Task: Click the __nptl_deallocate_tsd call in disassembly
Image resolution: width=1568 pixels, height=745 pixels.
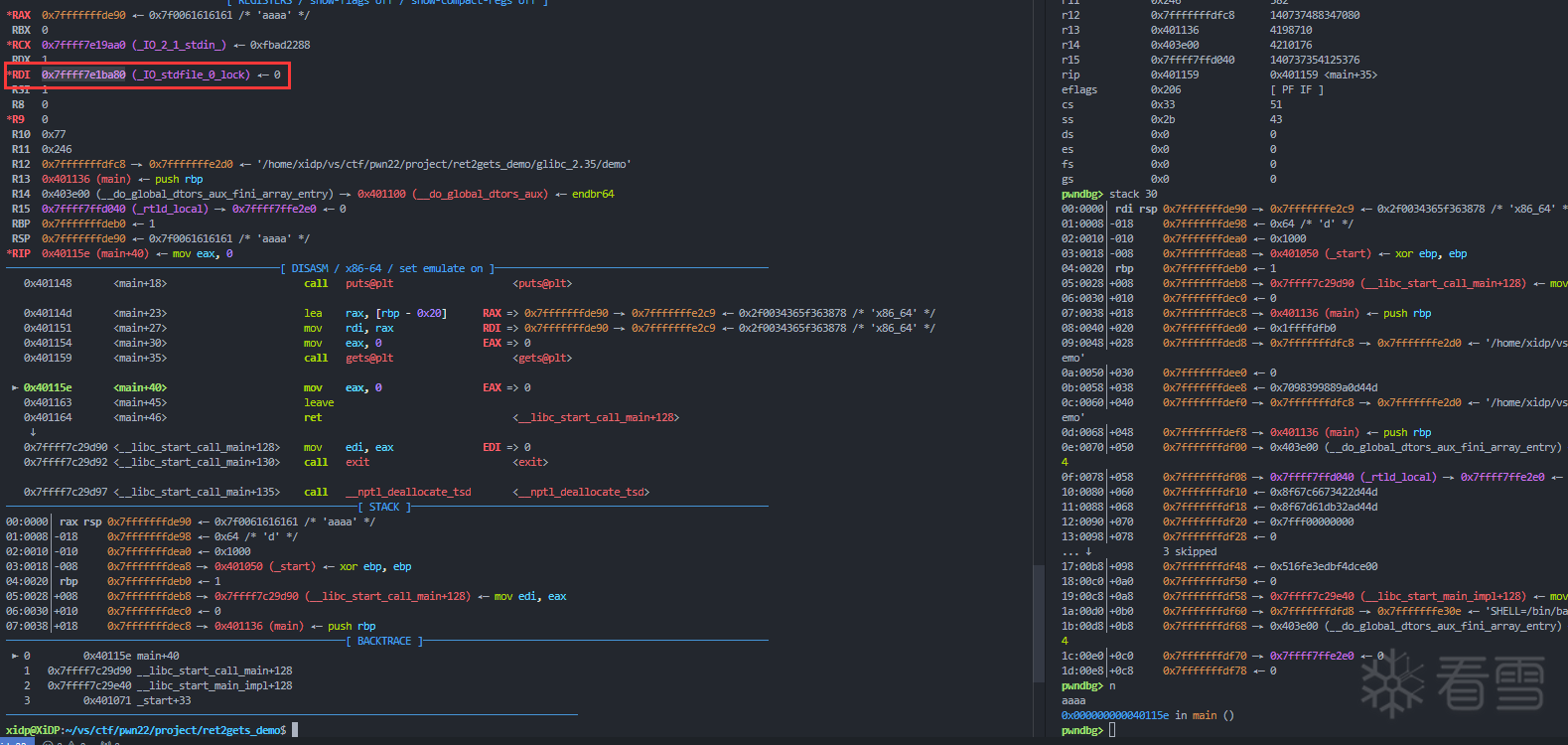Action: coord(407,492)
